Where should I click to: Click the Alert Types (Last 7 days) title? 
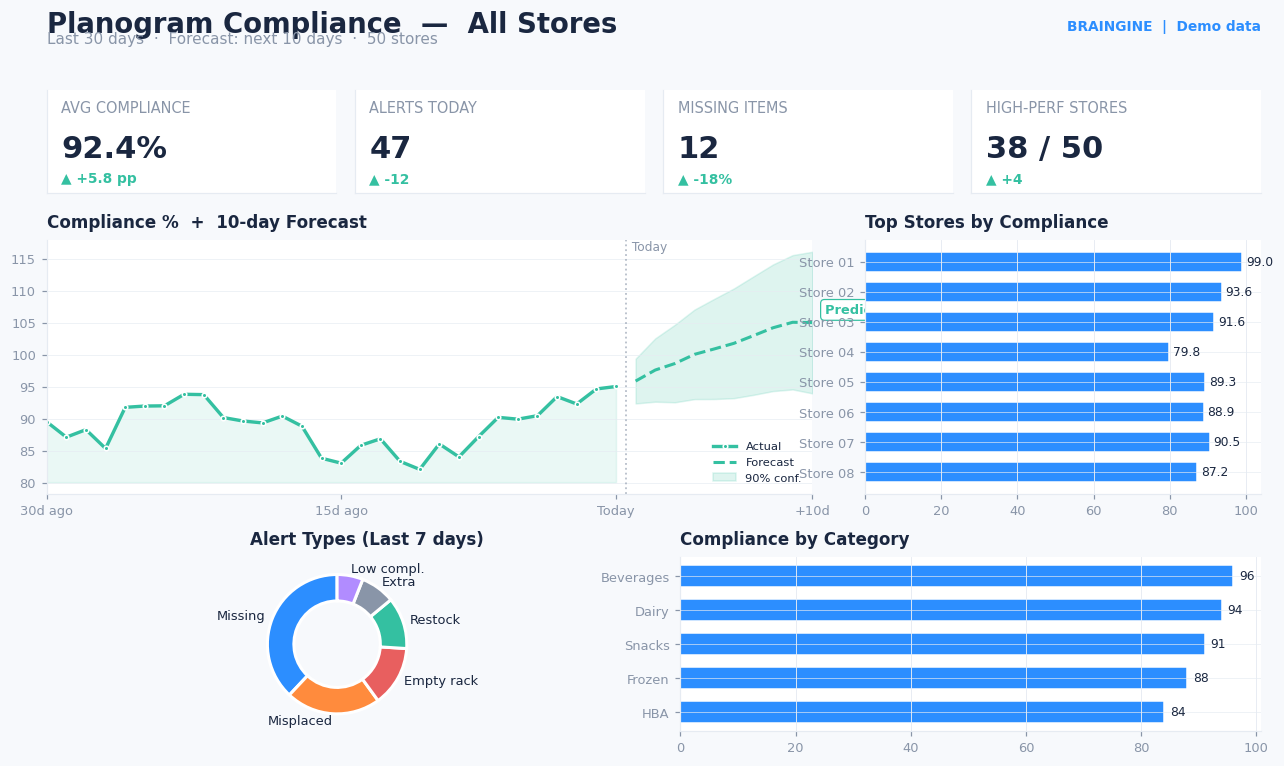tap(367, 539)
